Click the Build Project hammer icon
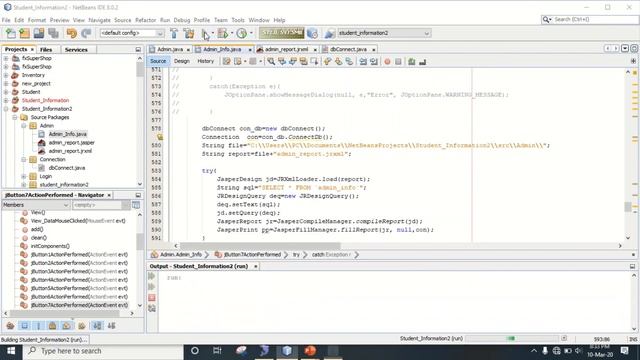The image size is (640, 360). click(x=174, y=33)
